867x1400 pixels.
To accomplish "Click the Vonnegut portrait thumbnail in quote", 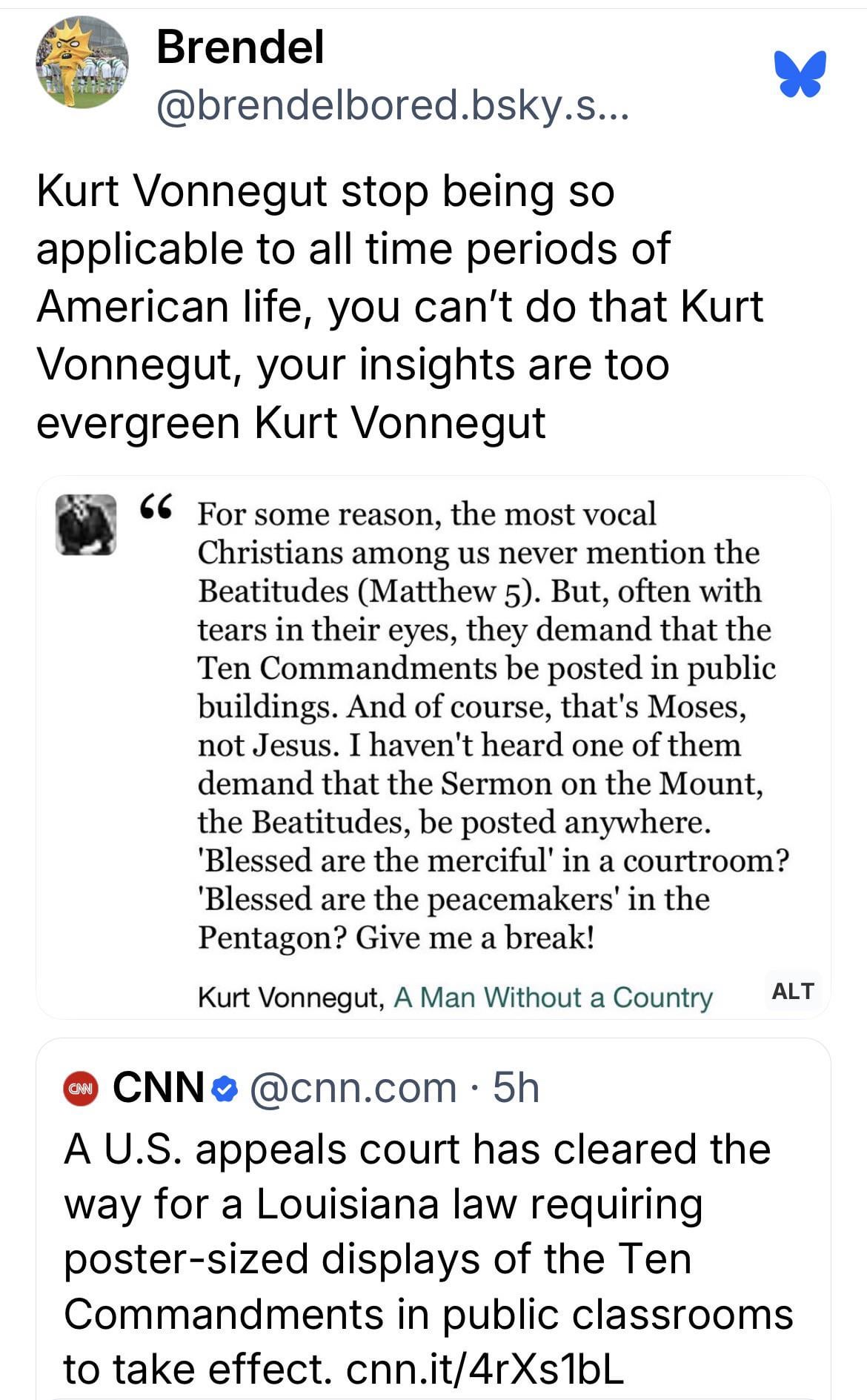I will click(86, 525).
